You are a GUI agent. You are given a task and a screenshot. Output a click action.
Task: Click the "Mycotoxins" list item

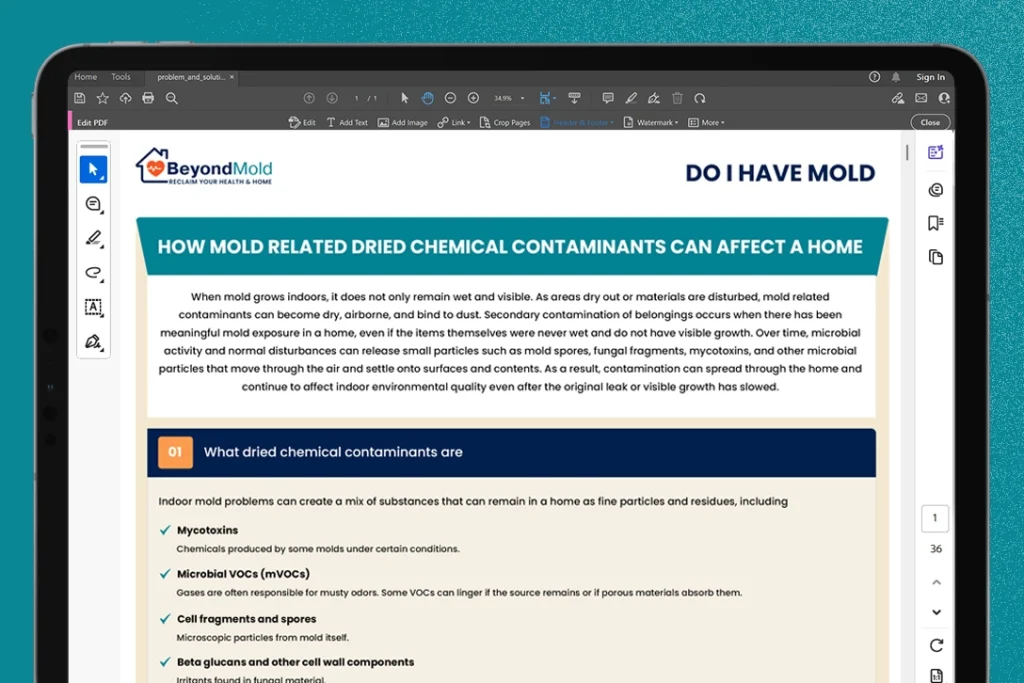tap(207, 530)
